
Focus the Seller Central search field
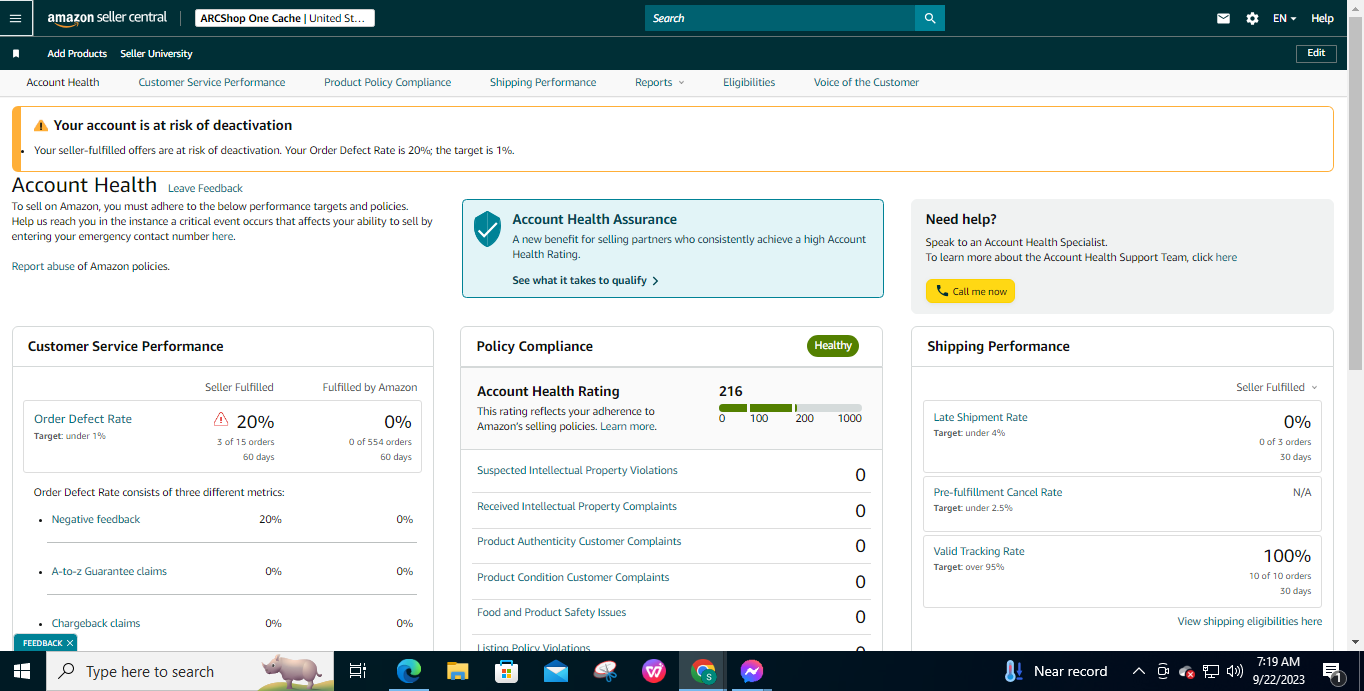780,18
